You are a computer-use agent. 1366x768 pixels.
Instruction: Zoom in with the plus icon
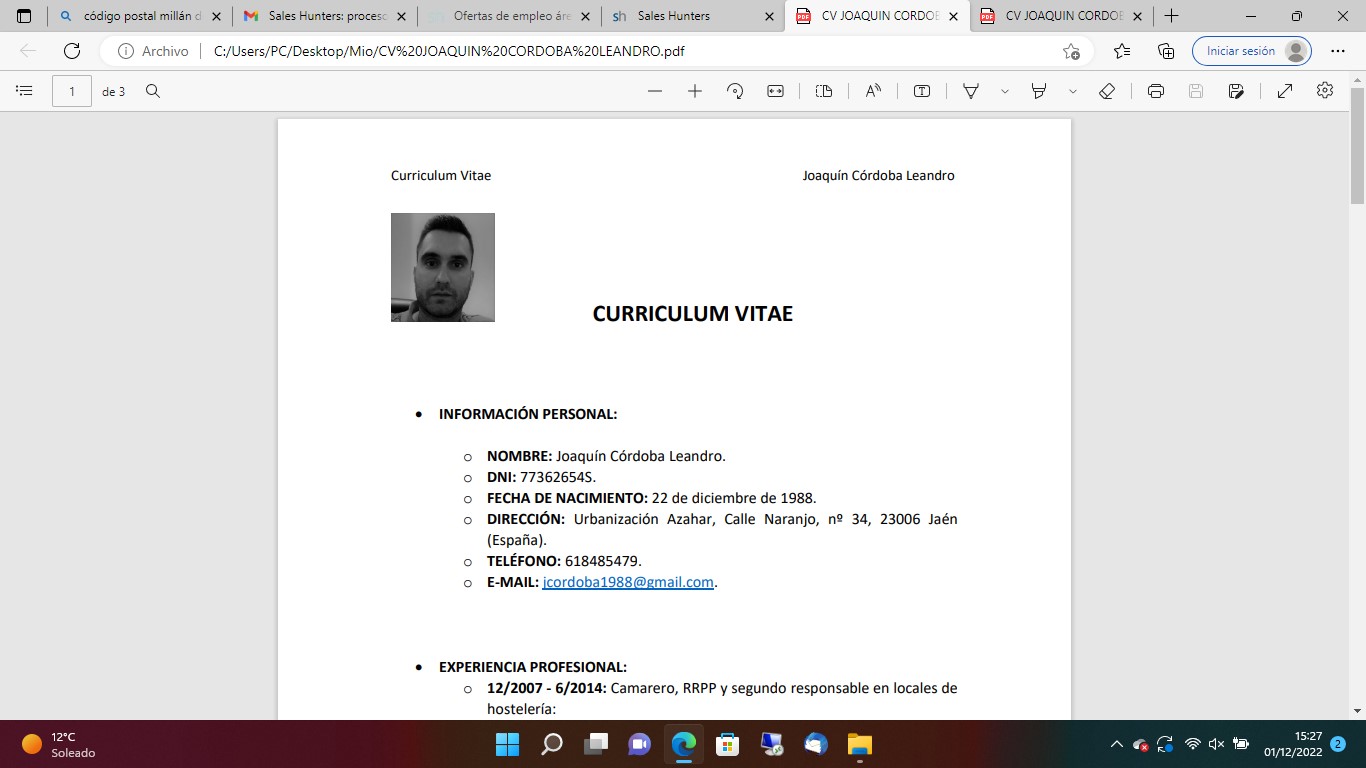[695, 91]
